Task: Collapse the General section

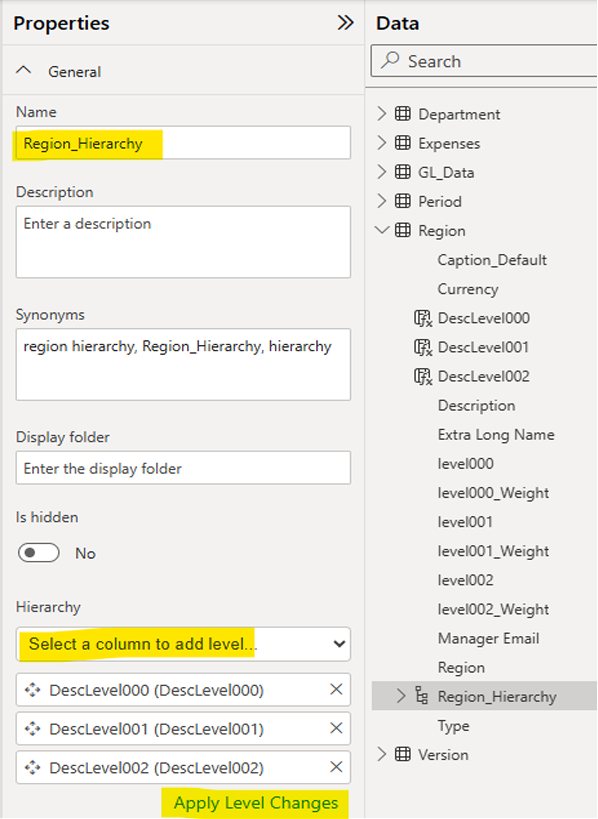Action: (24, 71)
